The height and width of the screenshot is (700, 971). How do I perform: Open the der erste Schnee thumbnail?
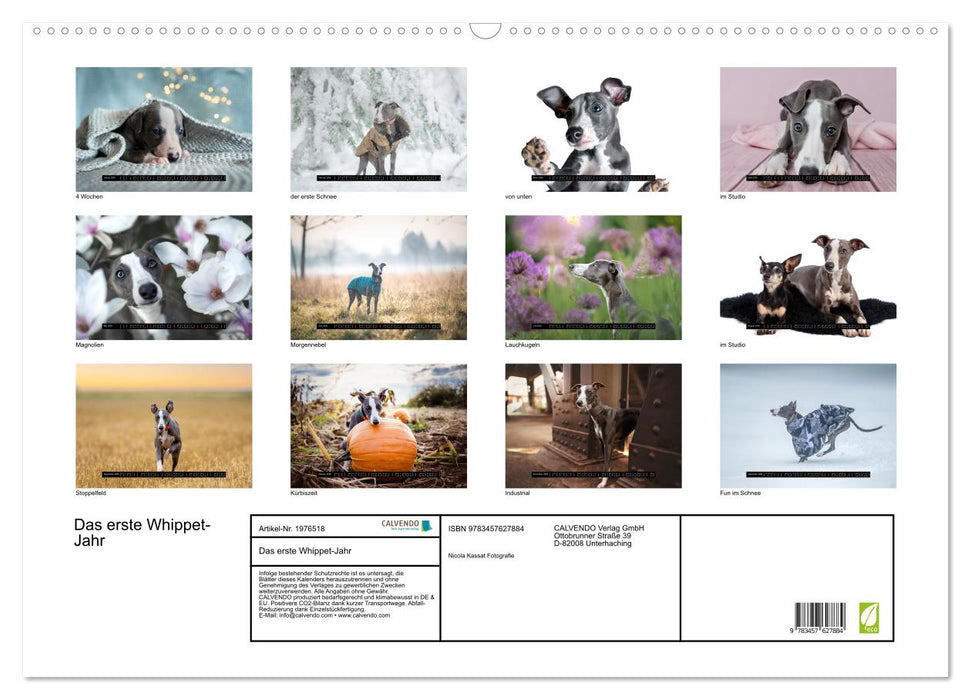378,127
